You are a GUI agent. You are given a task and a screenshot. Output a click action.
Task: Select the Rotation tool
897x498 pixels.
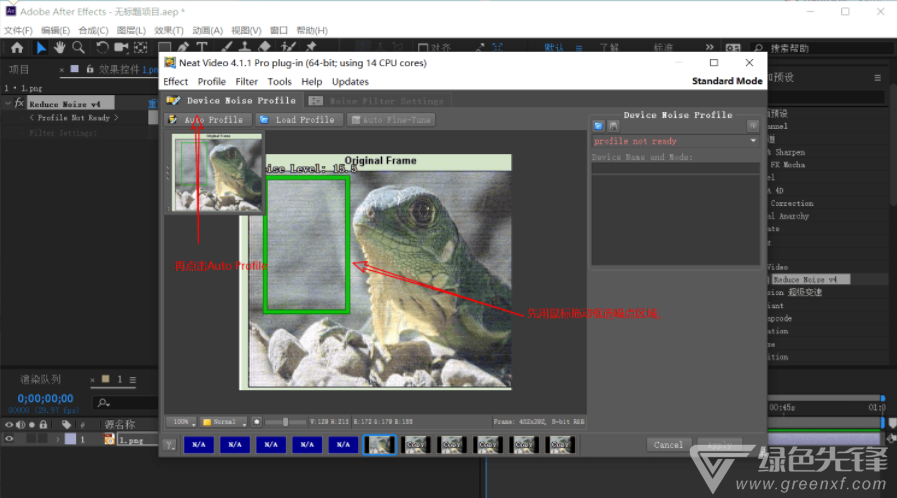pyautogui.click(x=102, y=47)
